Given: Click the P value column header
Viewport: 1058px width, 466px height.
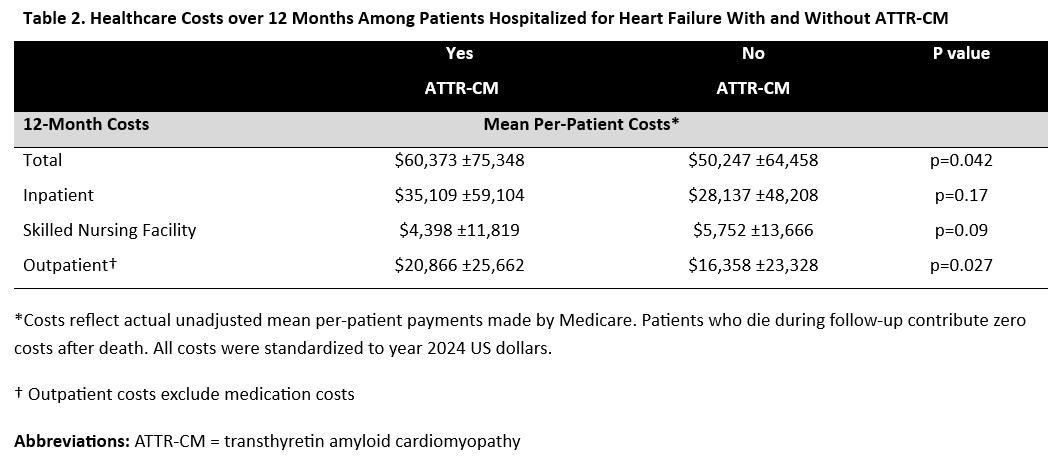Looking at the screenshot, I should pyautogui.click(x=960, y=53).
